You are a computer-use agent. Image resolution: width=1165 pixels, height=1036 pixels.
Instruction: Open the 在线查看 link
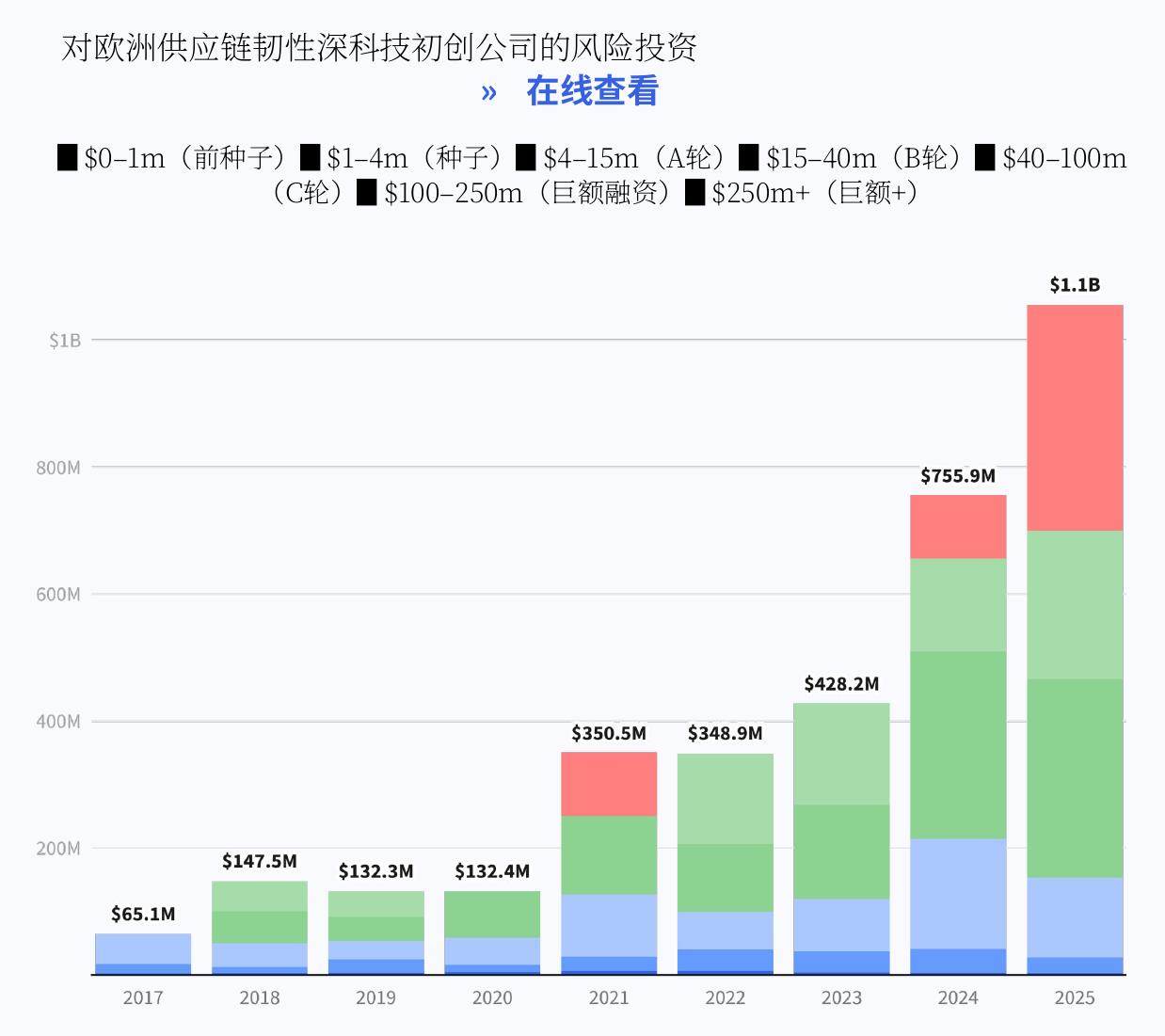coord(592,91)
